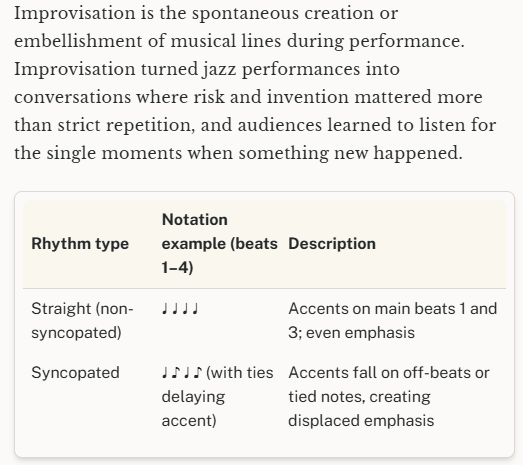
Task: Click the four quarter notes notation
Action: pos(180,309)
